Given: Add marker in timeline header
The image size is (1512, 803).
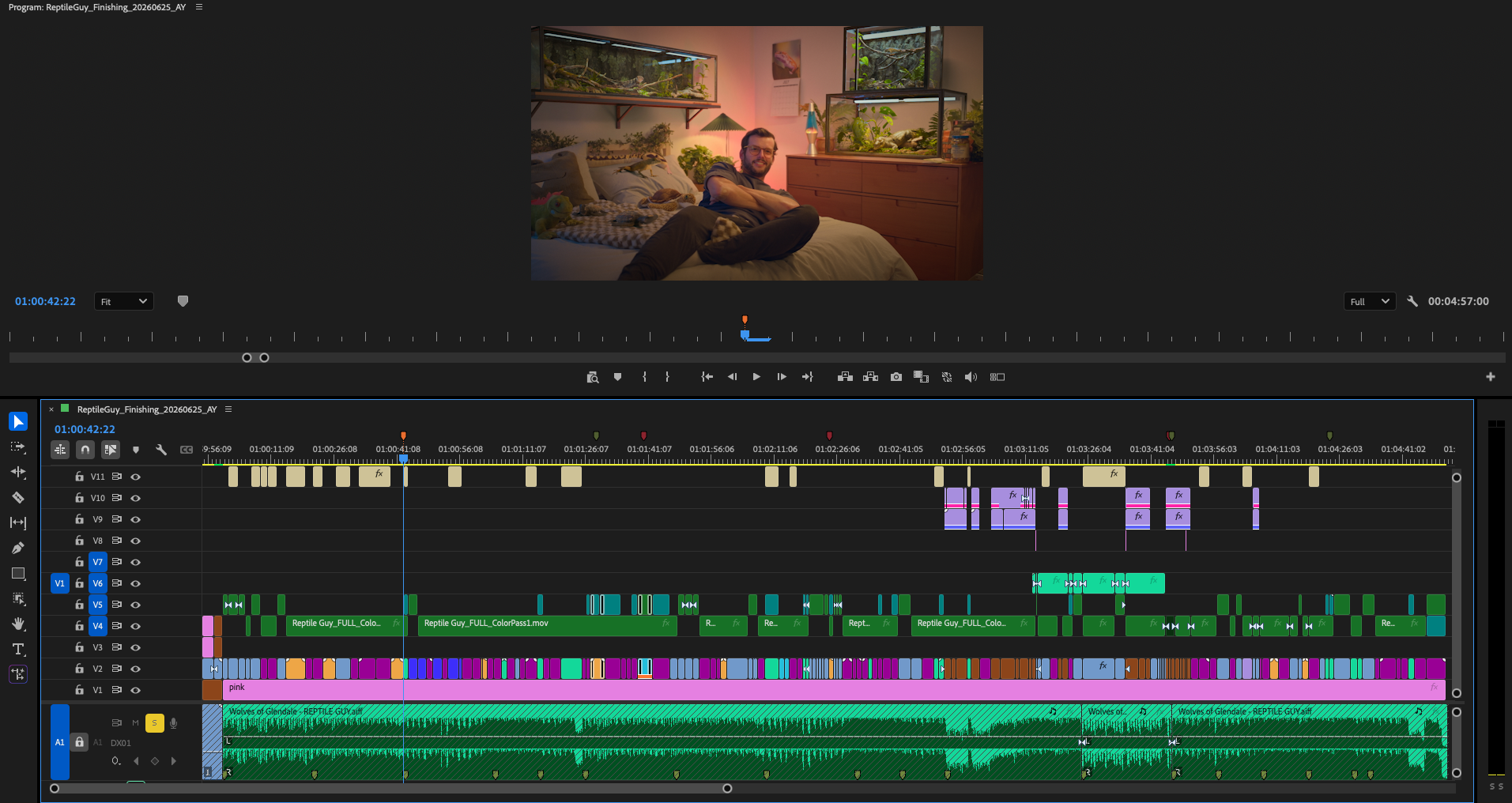Looking at the screenshot, I should 136,450.
